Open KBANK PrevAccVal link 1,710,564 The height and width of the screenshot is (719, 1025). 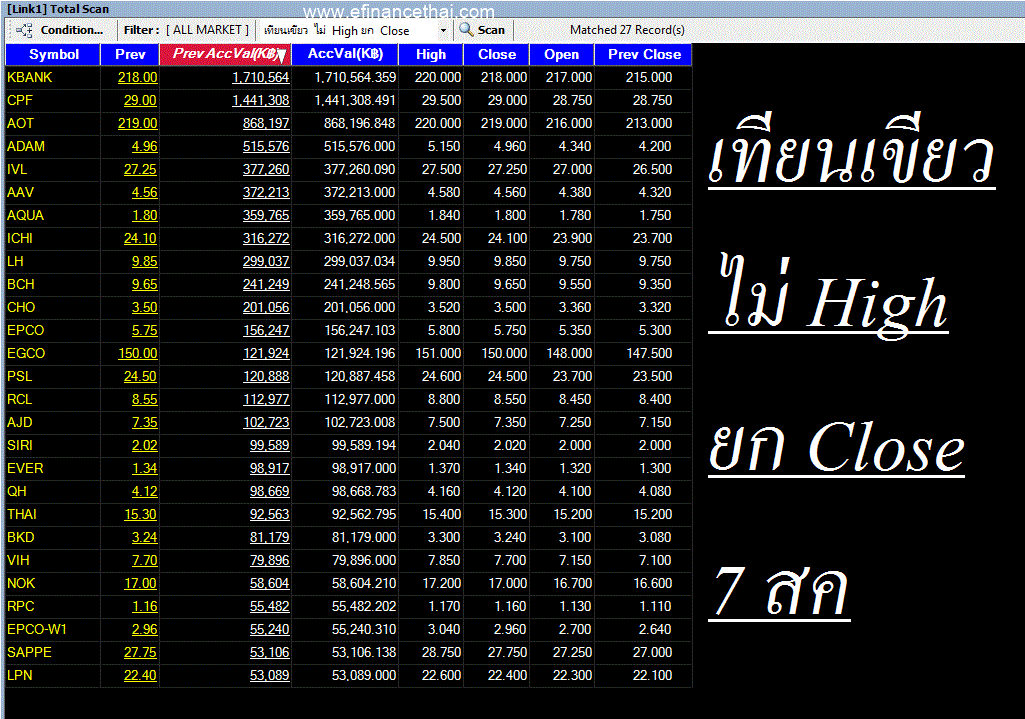[261, 77]
